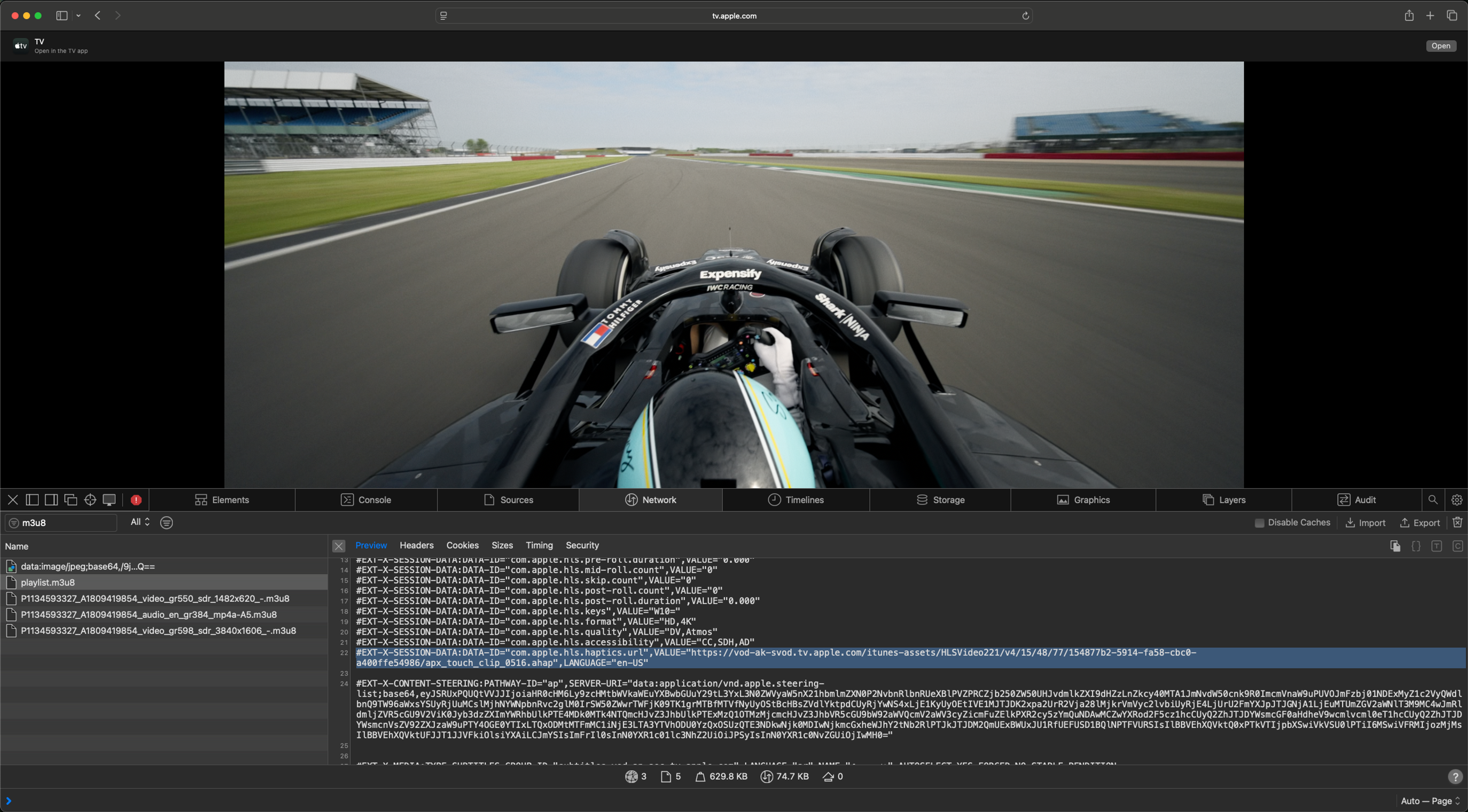This screenshot has width=1468, height=812.
Task: Open the All resource type dropdown
Action: [140, 522]
